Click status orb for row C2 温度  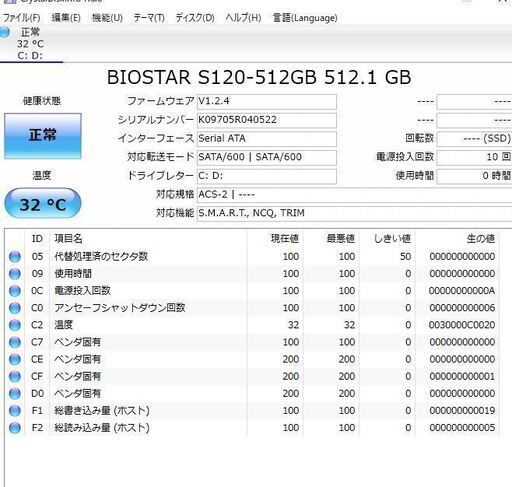pos(15,325)
